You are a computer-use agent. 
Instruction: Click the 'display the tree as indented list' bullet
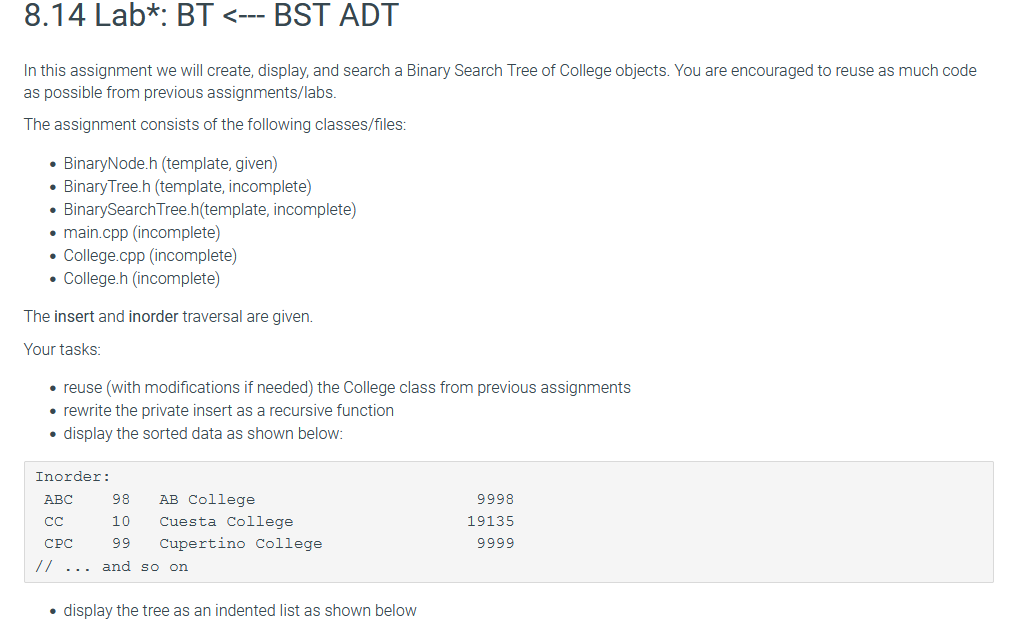[240, 610]
